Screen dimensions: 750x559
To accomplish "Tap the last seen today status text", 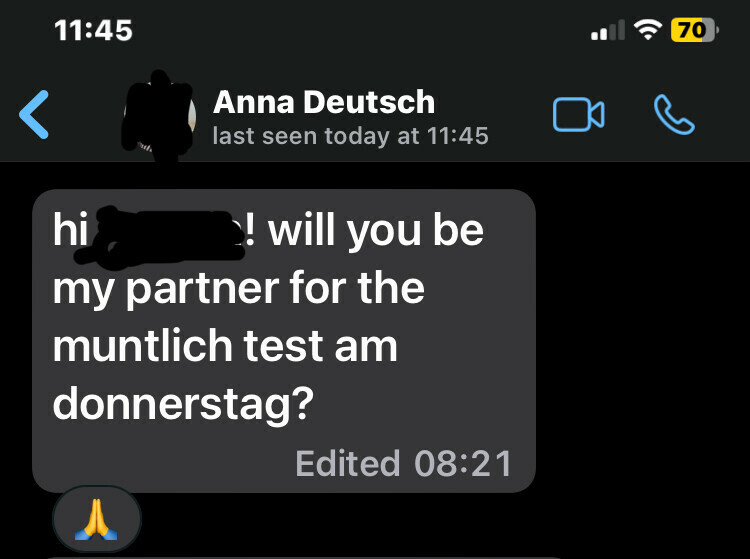I will pos(350,135).
